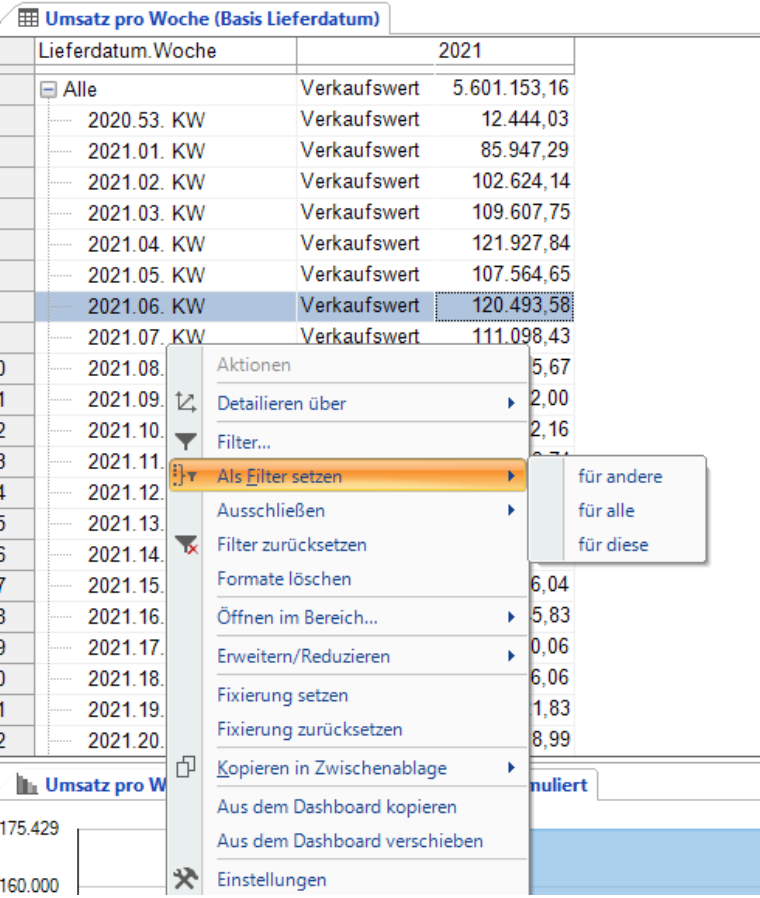The width and height of the screenshot is (760, 898).
Task: Select Als Filter setzen menu item
Action: 348,476
